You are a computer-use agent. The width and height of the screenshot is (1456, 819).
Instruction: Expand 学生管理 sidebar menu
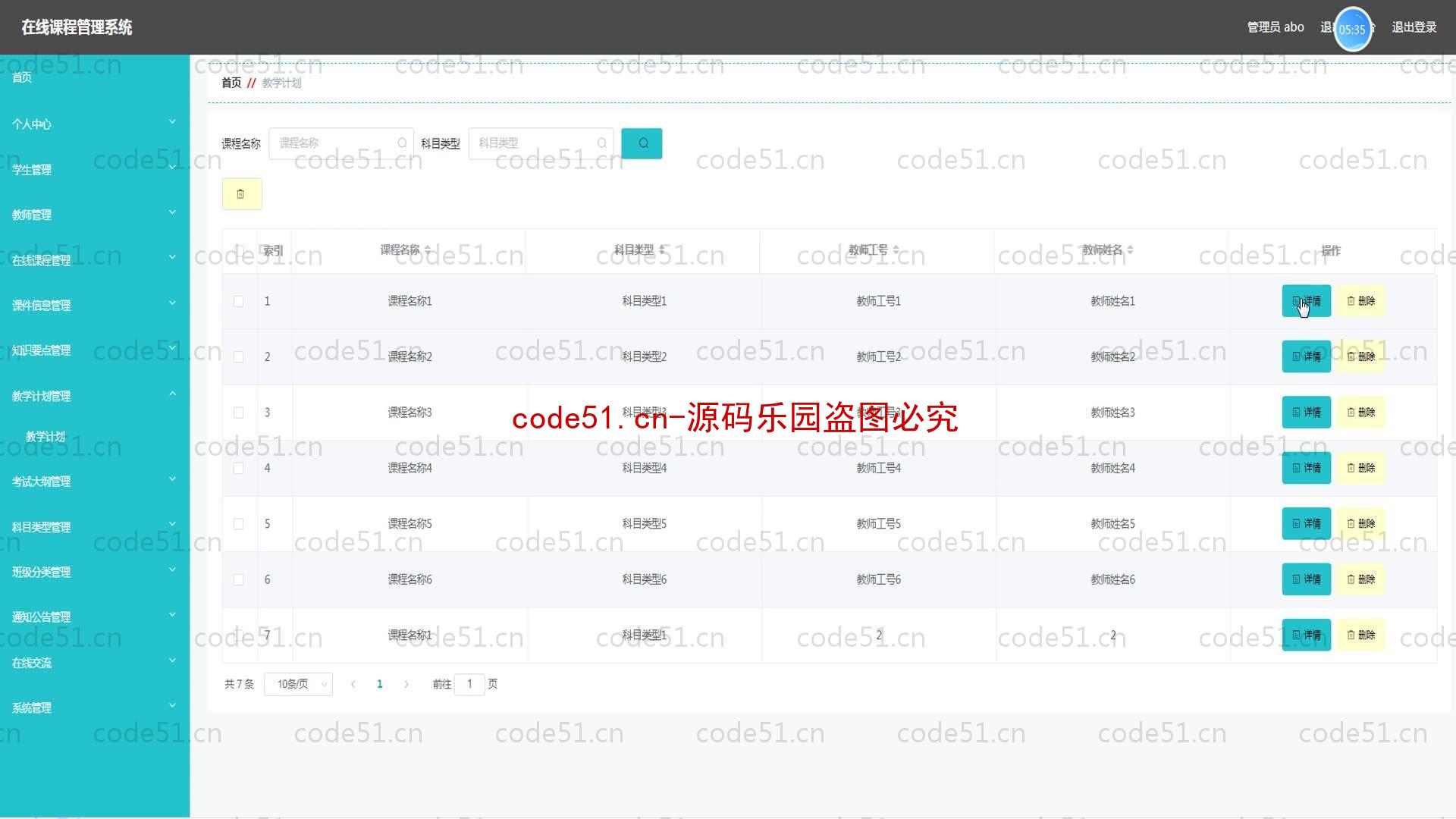[95, 169]
